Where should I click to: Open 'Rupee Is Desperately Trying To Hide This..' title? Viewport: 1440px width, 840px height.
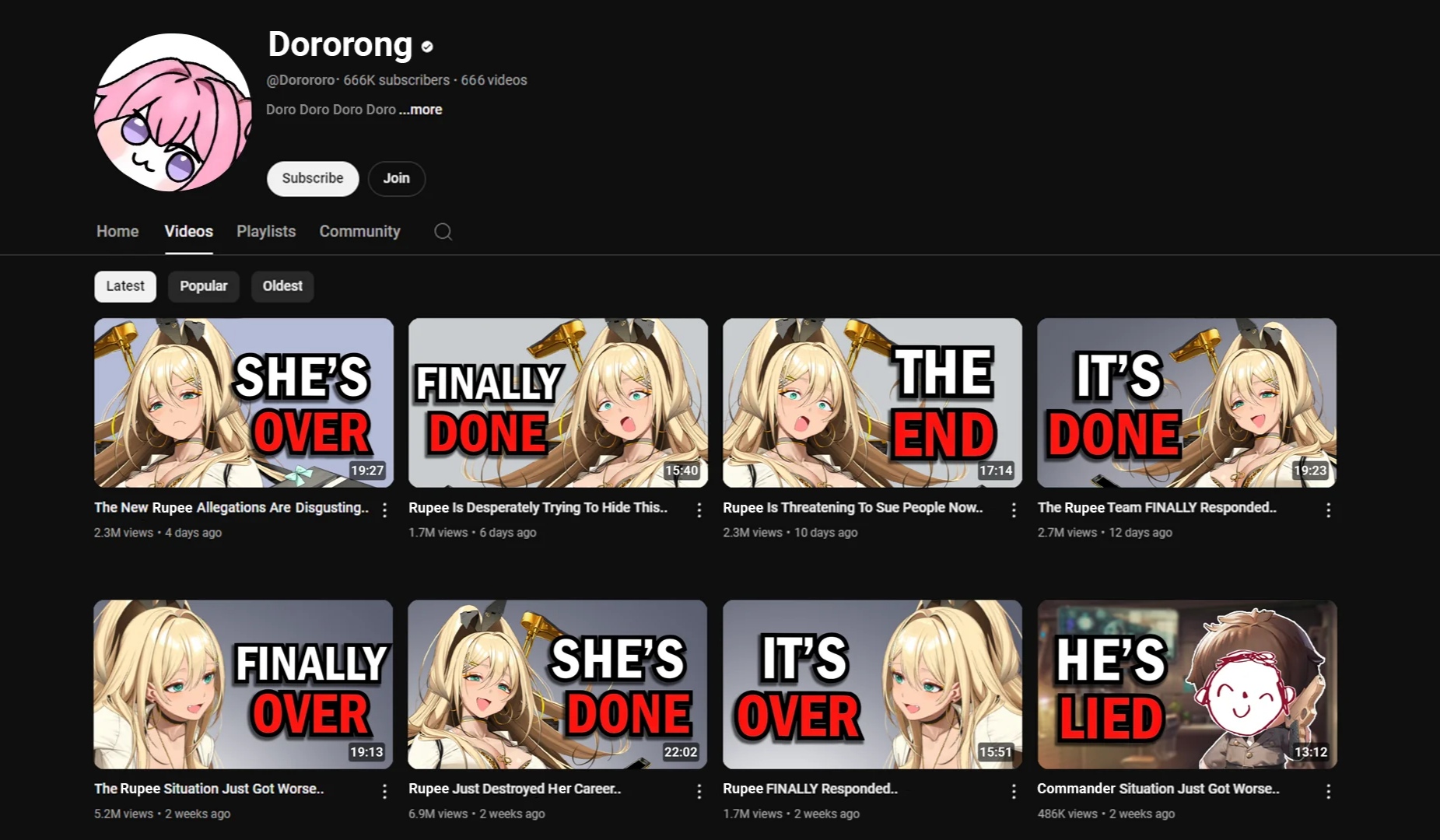[538, 508]
